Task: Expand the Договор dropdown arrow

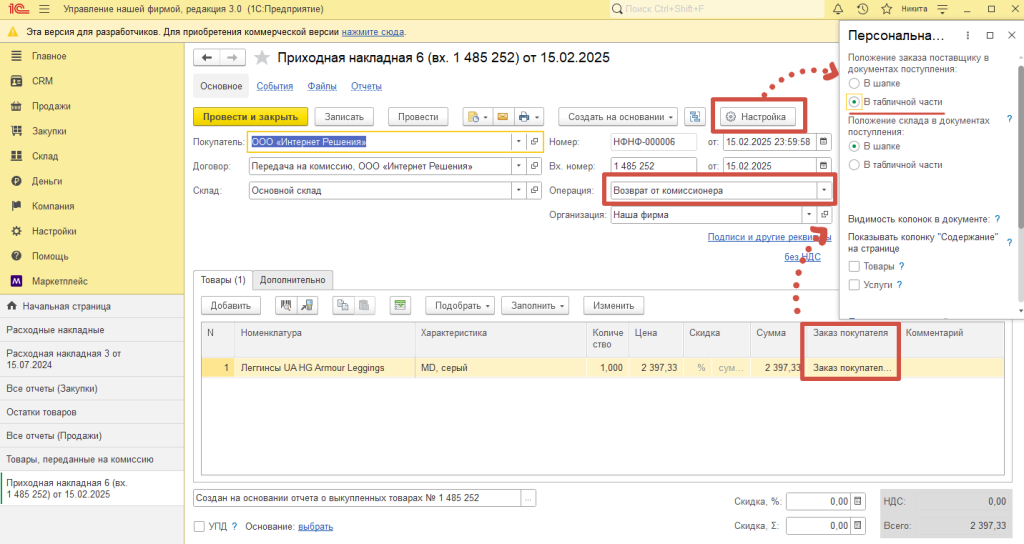Action: click(x=519, y=166)
